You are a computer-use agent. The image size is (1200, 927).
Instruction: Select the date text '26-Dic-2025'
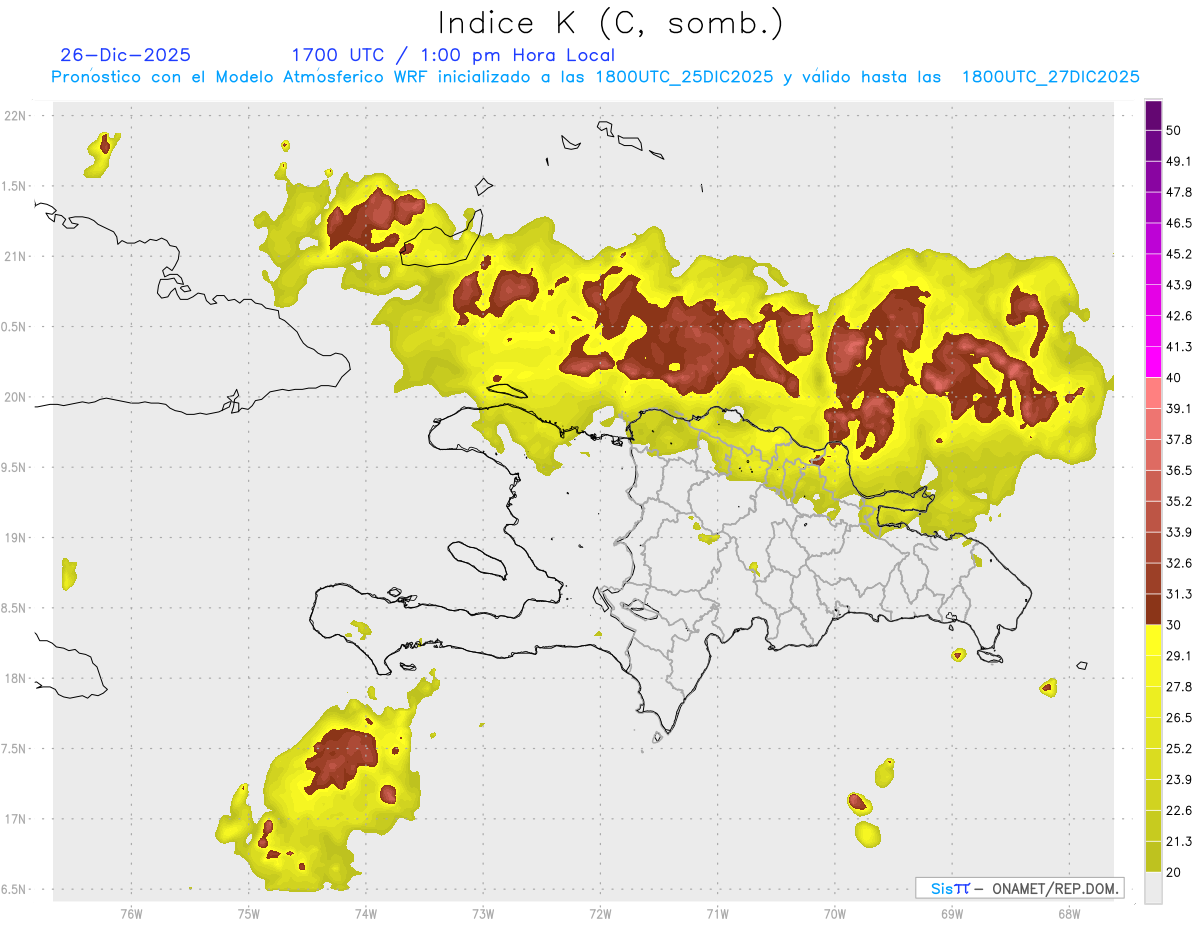coord(125,55)
